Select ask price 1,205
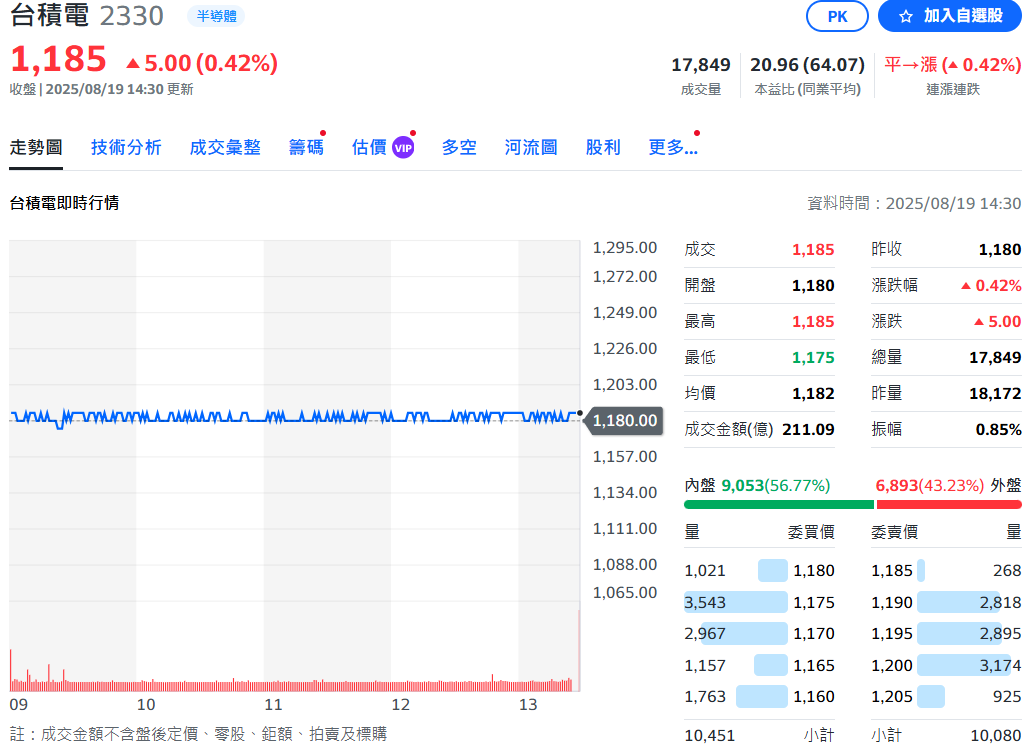This screenshot has height=756, width=1033. click(x=892, y=697)
